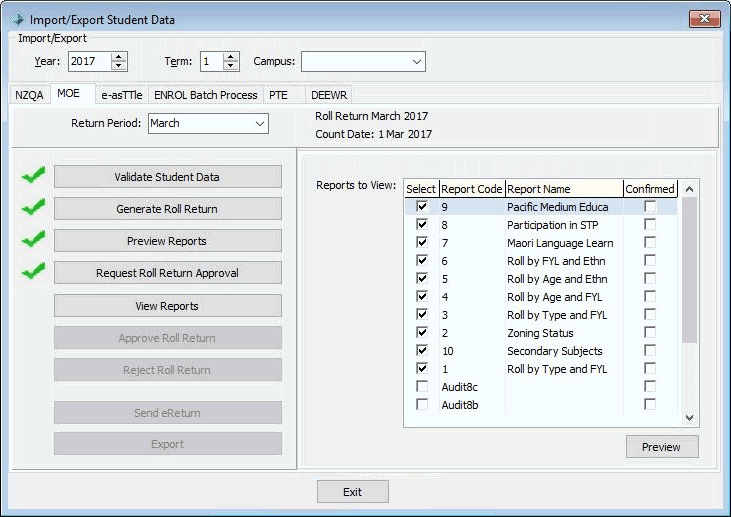731x517 pixels.
Task: Click Preview Reports button
Action: (168, 241)
